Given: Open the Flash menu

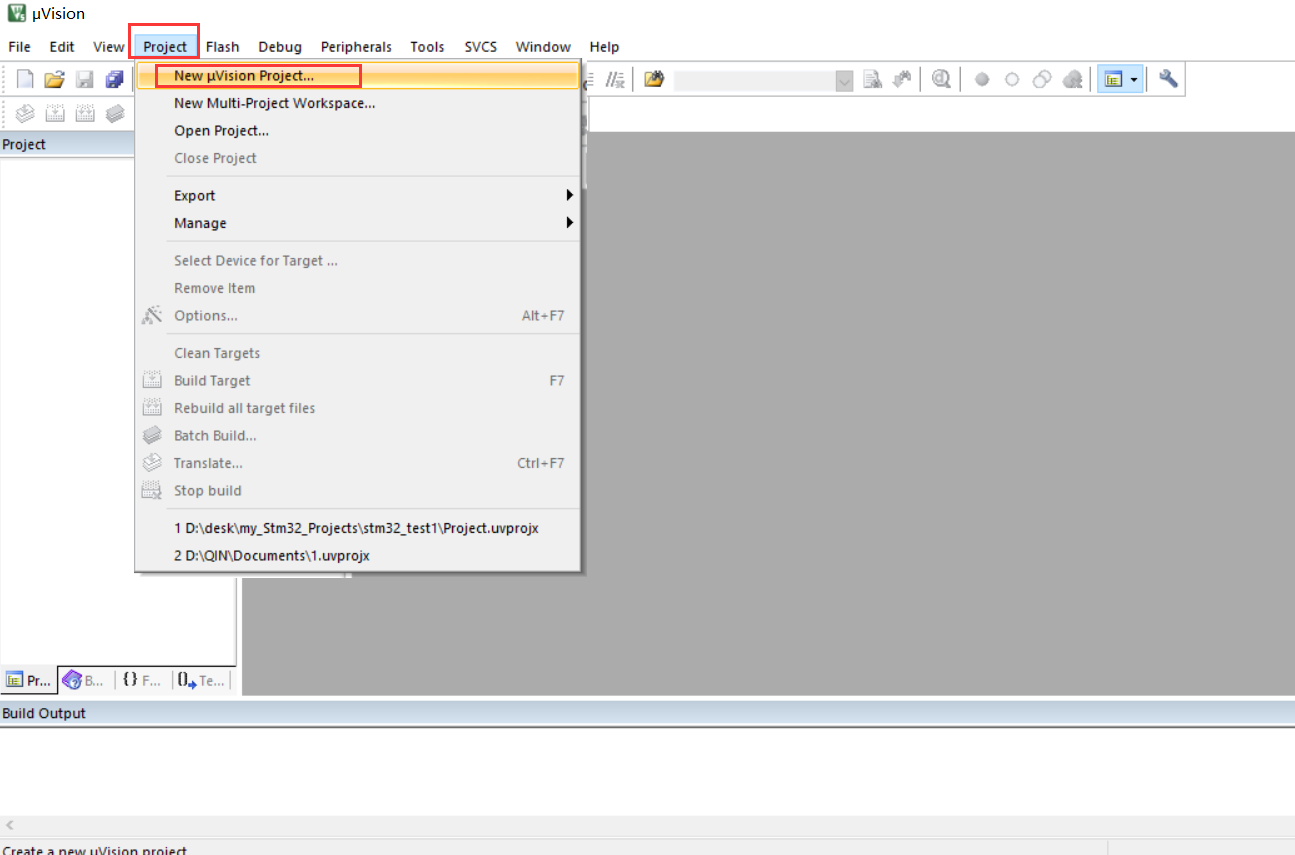Looking at the screenshot, I should pyautogui.click(x=223, y=46).
